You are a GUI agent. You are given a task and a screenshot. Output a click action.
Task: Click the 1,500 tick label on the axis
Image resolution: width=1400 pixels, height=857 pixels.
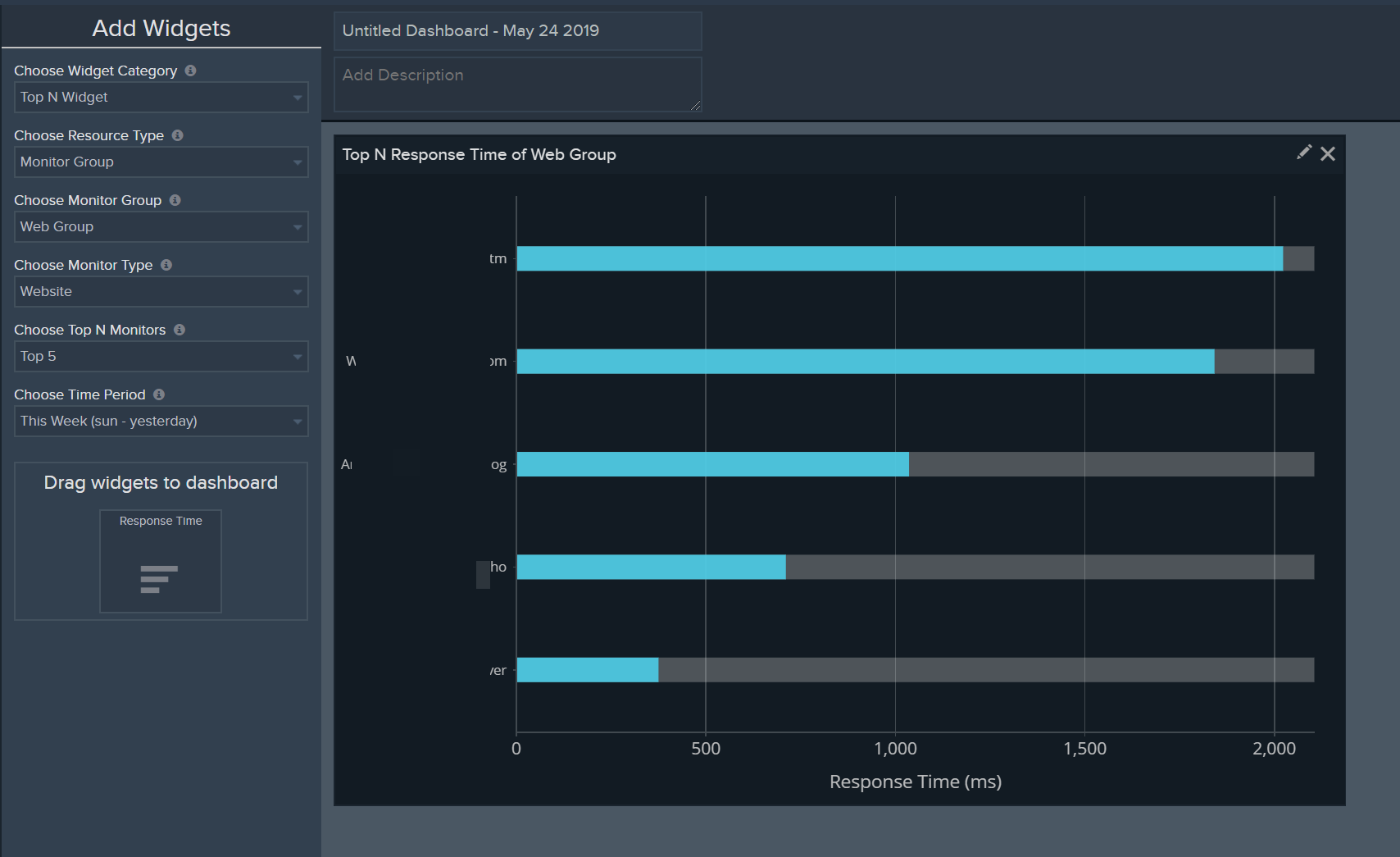click(1085, 749)
